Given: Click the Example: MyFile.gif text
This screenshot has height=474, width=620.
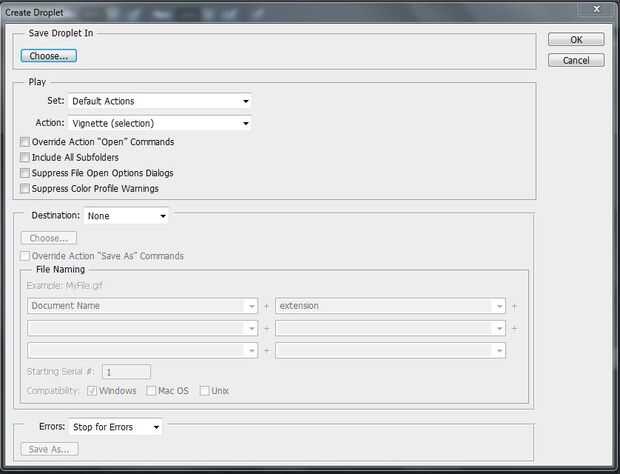Looking at the screenshot, I should 64,285.
